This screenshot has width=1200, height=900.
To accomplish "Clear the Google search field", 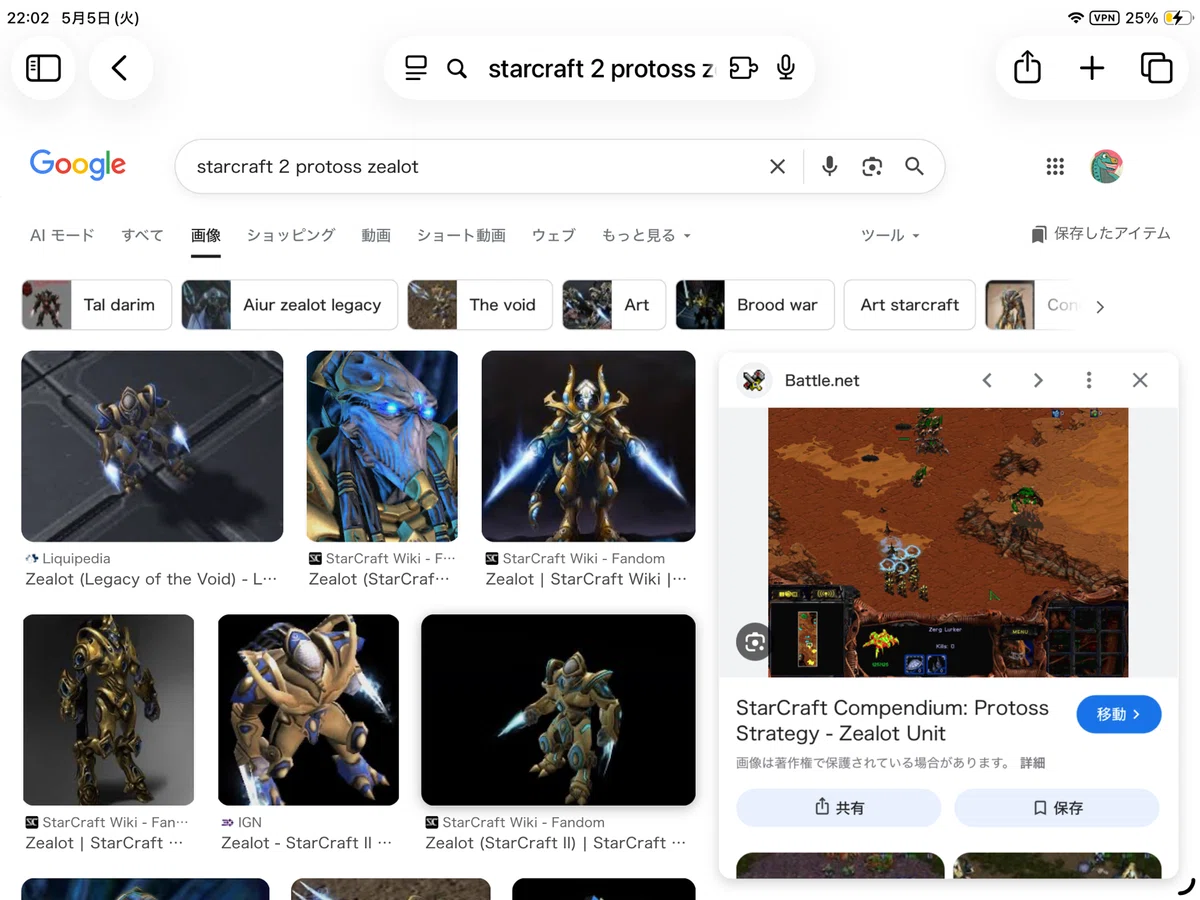I will point(777,167).
